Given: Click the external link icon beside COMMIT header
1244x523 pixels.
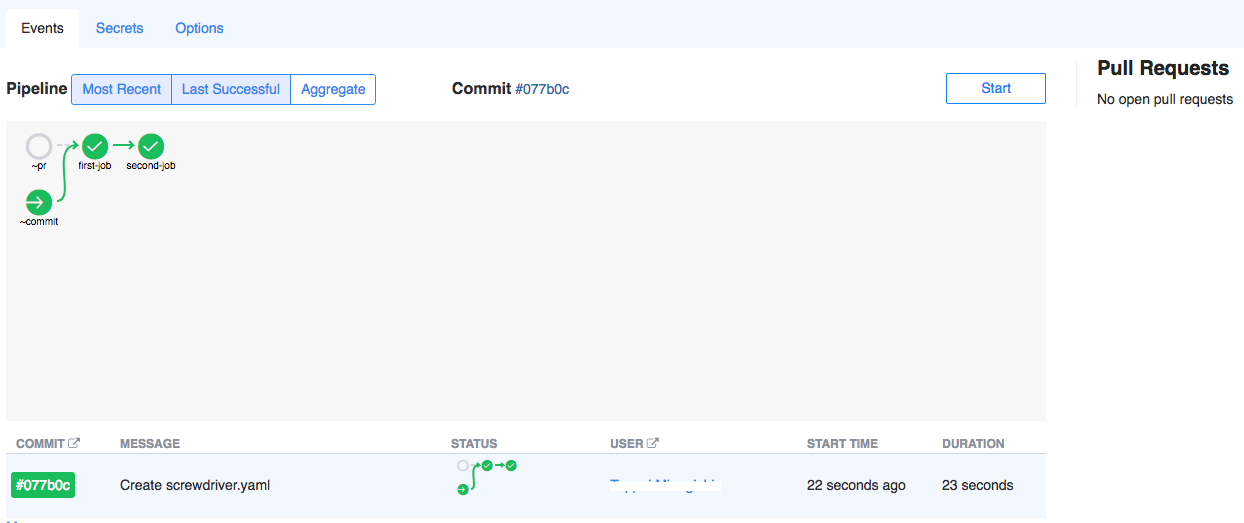Looking at the screenshot, I should tap(74, 443).
